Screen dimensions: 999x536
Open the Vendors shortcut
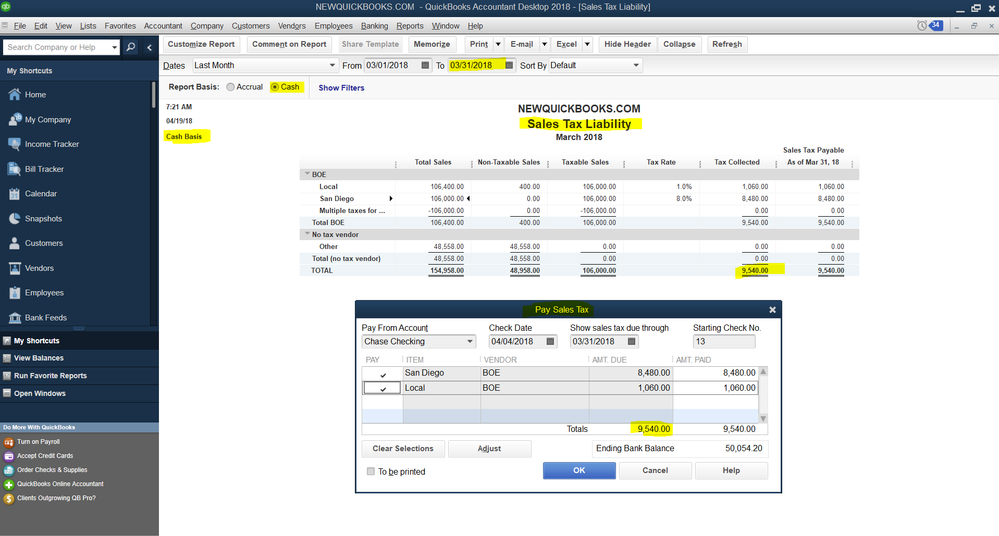[39, 268]
